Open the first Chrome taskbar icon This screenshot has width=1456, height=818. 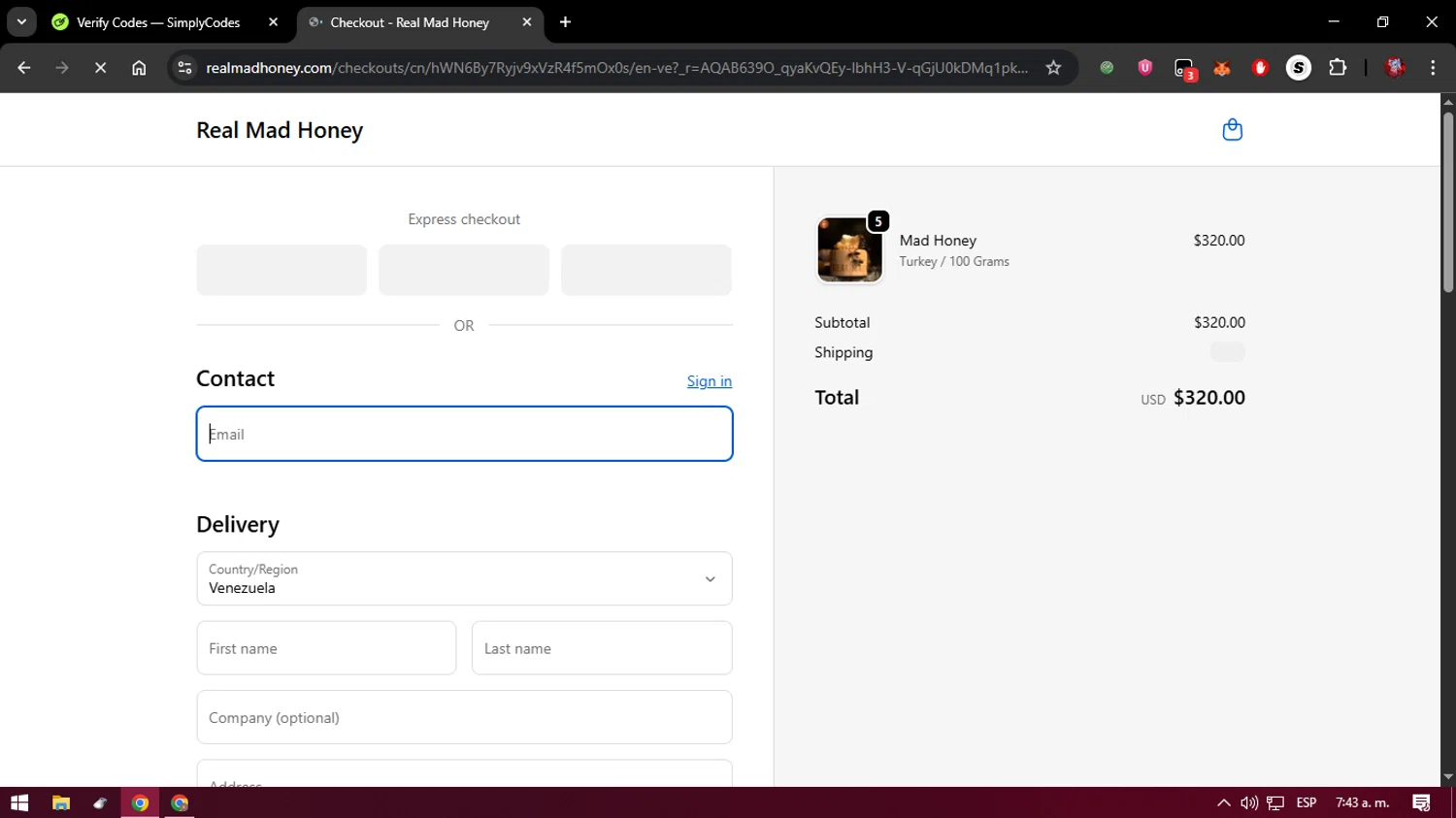click(x=140, y=802)
